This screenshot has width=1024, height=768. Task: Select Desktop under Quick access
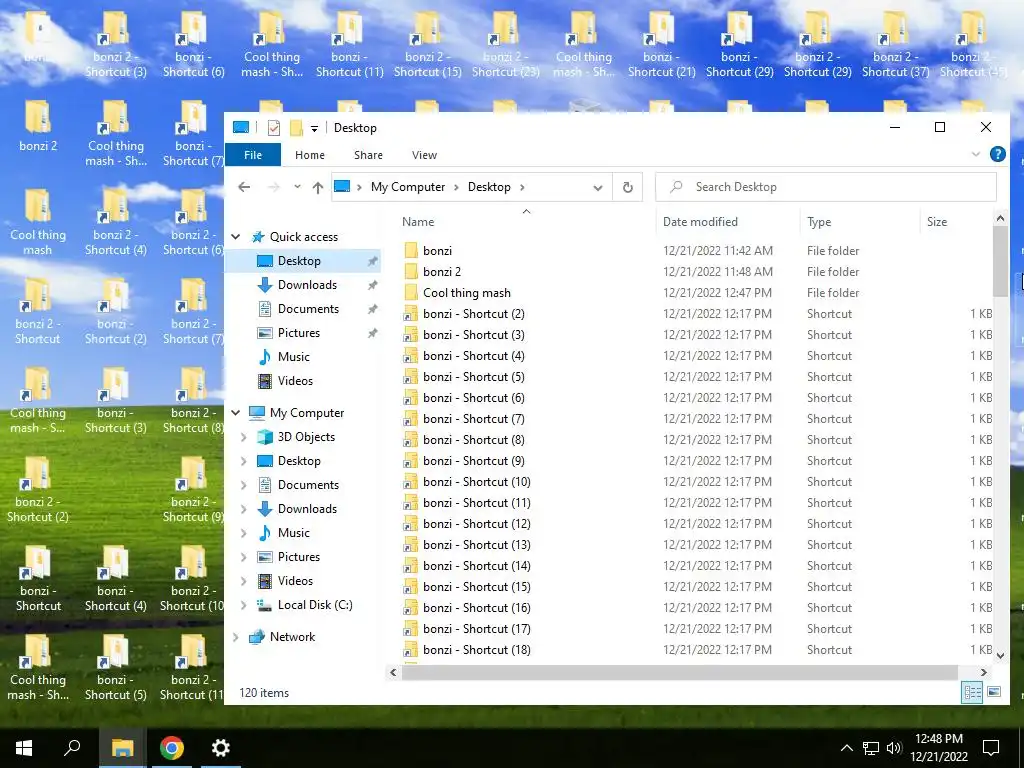(x=299, y=261)
